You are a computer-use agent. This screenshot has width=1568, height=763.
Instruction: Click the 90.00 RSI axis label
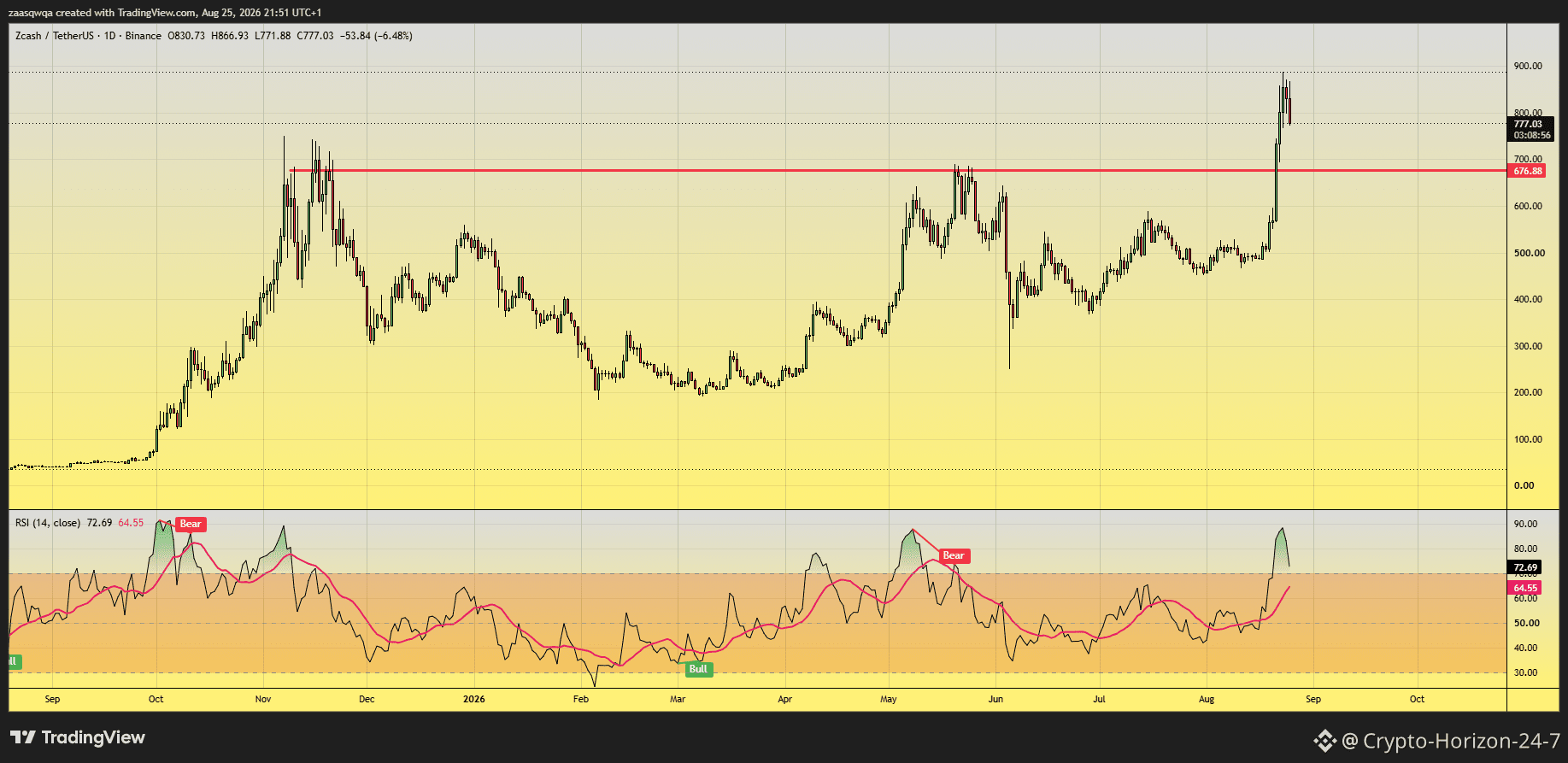pos(1525,524)
